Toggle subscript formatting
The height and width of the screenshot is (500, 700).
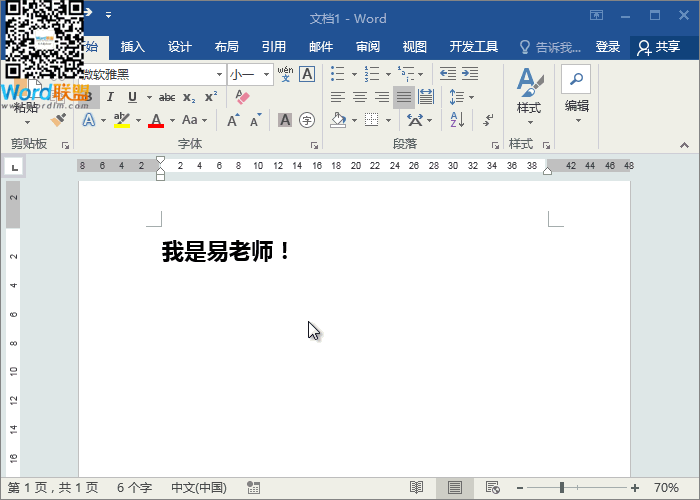click(189, 97)
